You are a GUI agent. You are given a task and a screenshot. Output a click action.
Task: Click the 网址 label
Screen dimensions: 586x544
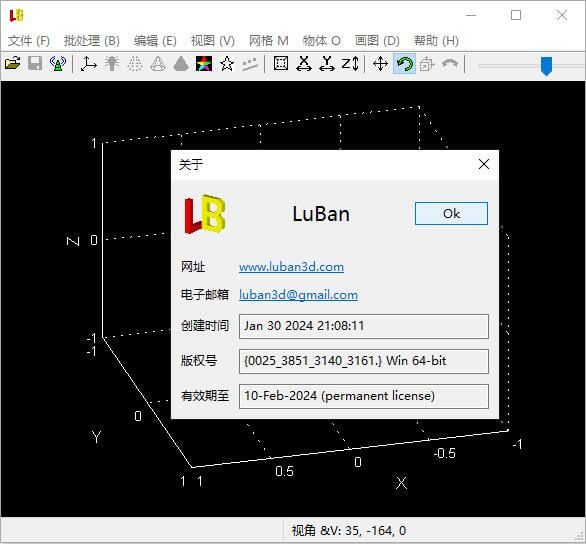193,267
